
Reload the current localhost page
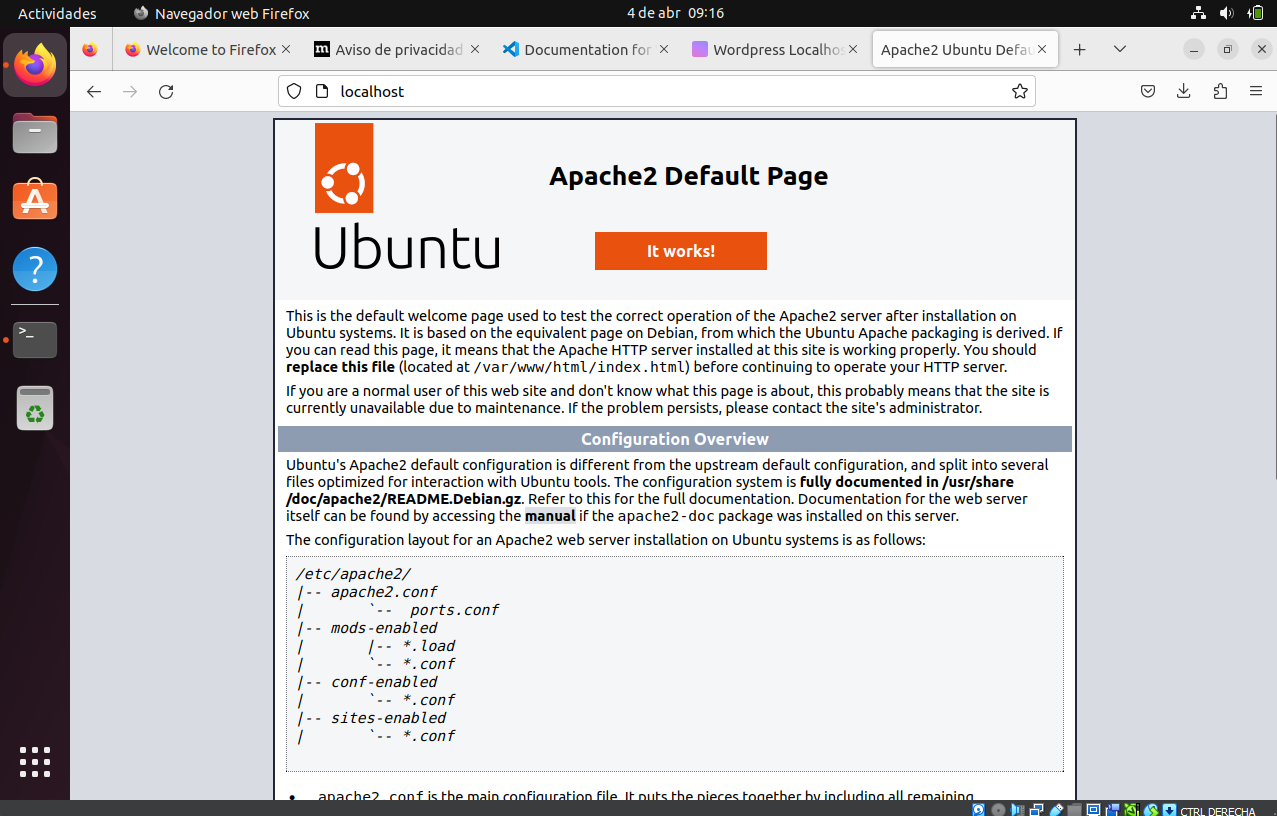tap(166, 92)
